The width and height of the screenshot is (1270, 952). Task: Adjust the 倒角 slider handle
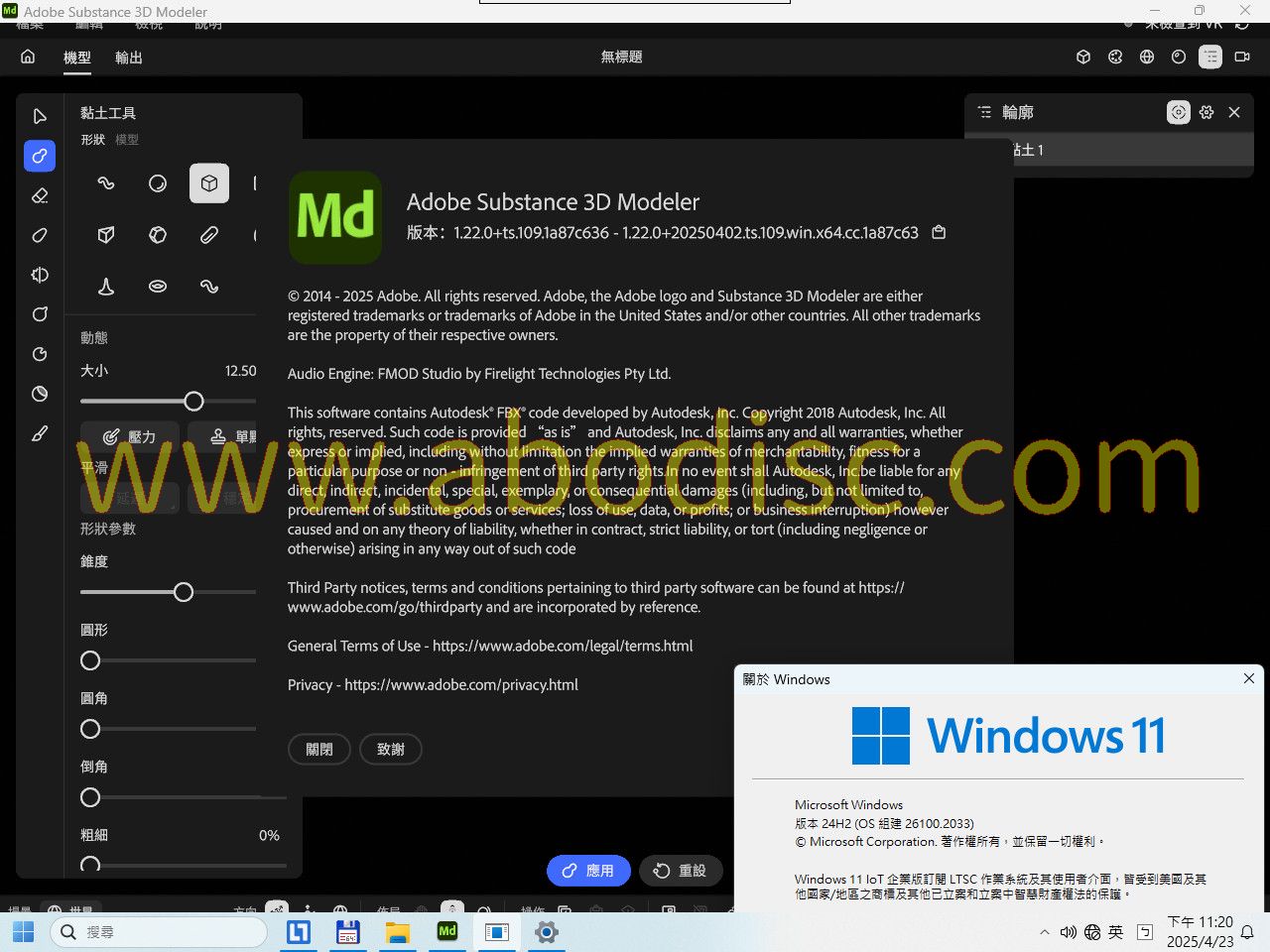(90, 797)
